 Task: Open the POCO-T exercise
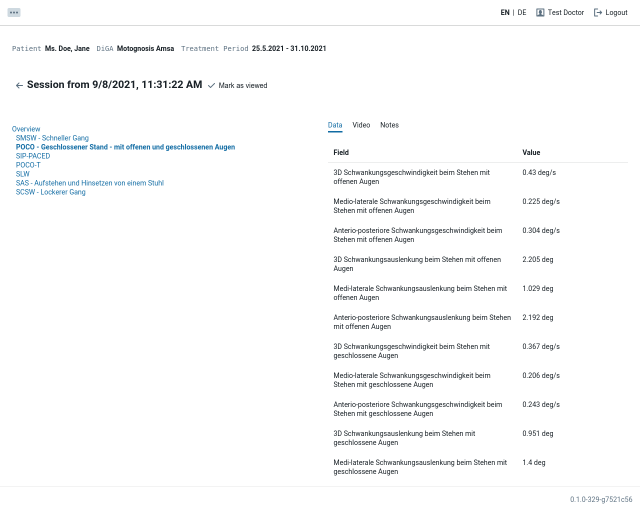click(x=28, y=165)
